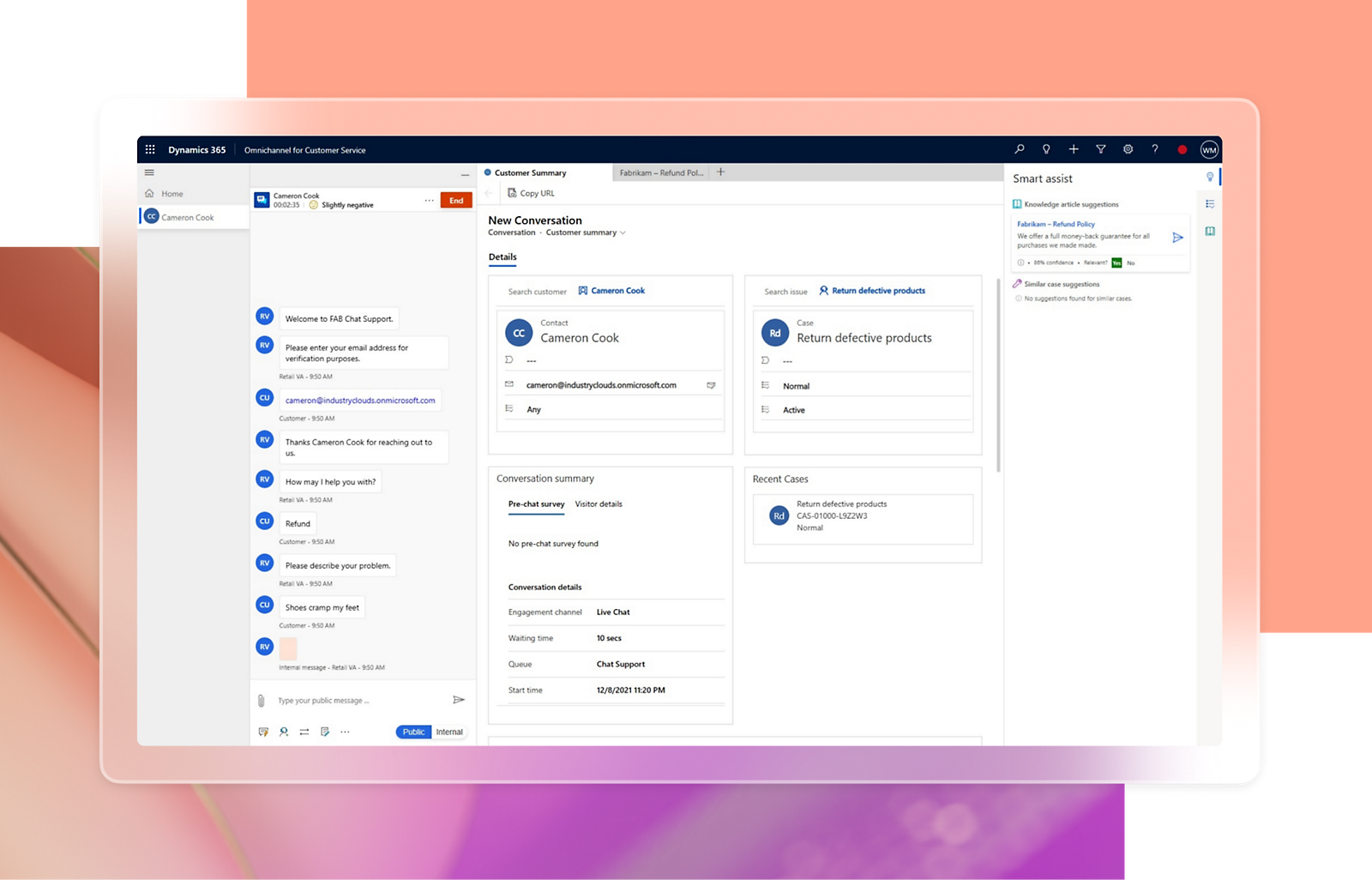Click the help question mark icon
This screenshot has height=880, width=1372.
1155,149
